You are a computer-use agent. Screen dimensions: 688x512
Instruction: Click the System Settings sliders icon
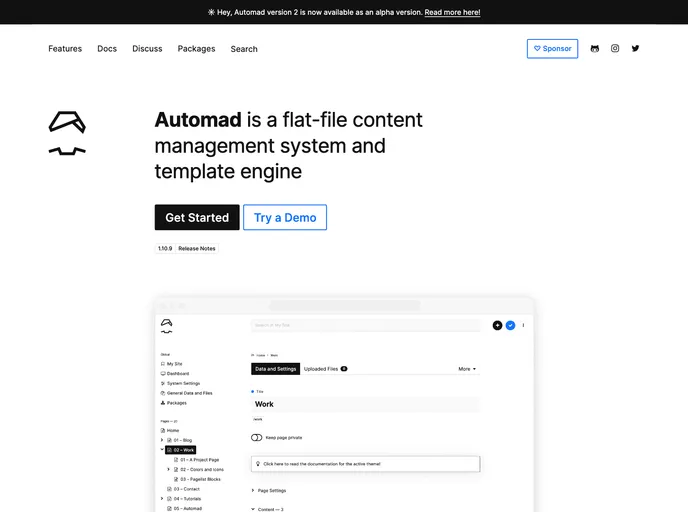[x=163, y=383]
